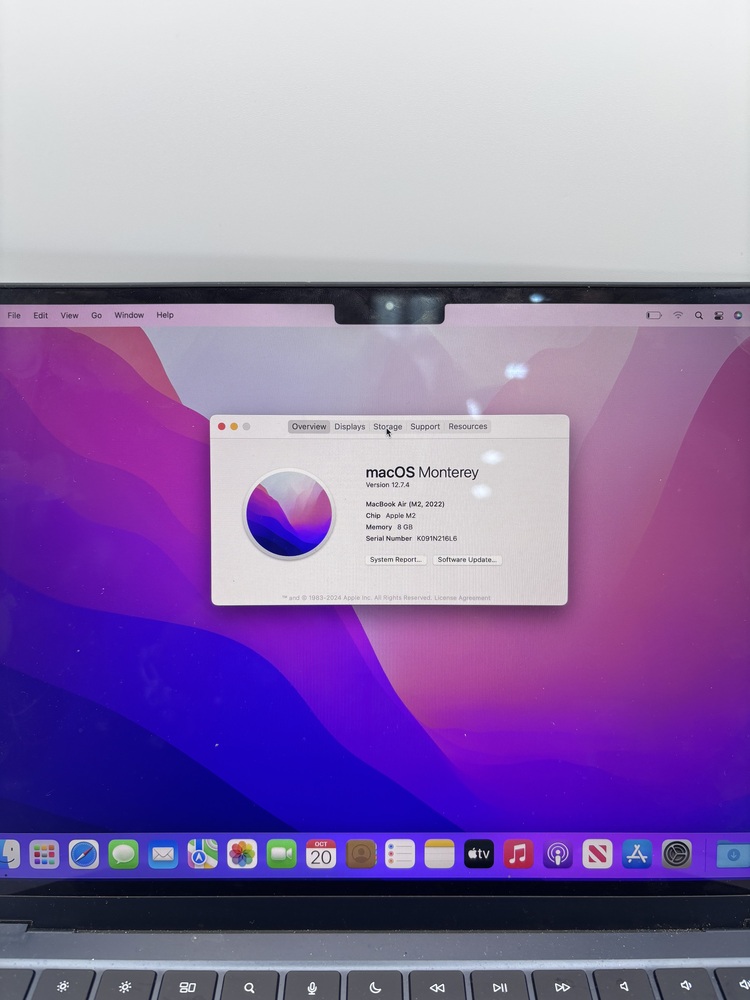
Task: Click the Wi-Fi status icon
Action: tap(678, 315)
